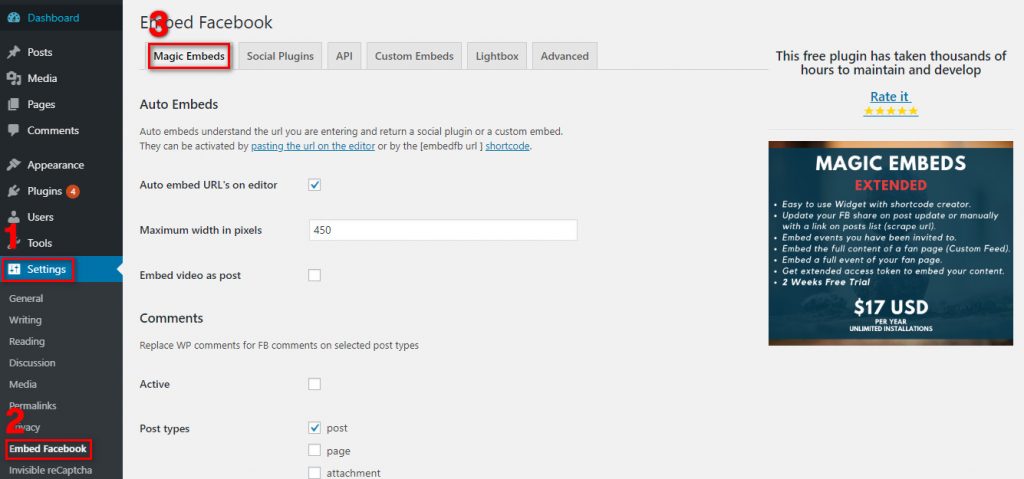Click the Rate it link
This screenshot has height=479, width=1024.
(890, 97)
